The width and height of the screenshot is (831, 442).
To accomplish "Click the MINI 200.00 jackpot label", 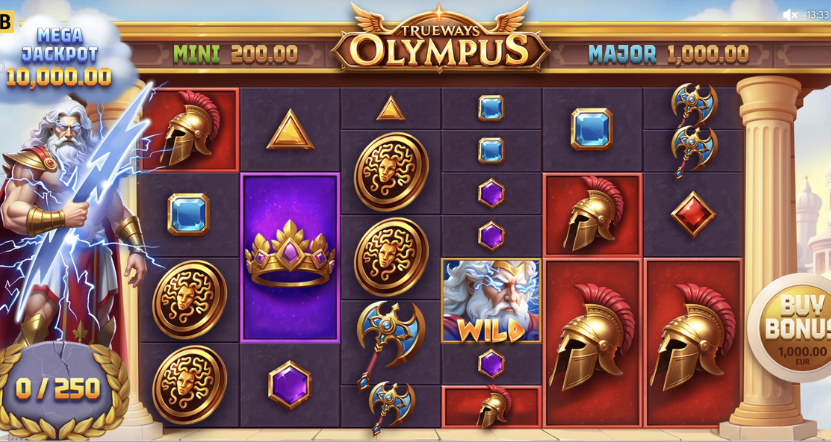I will click(235, 54).
